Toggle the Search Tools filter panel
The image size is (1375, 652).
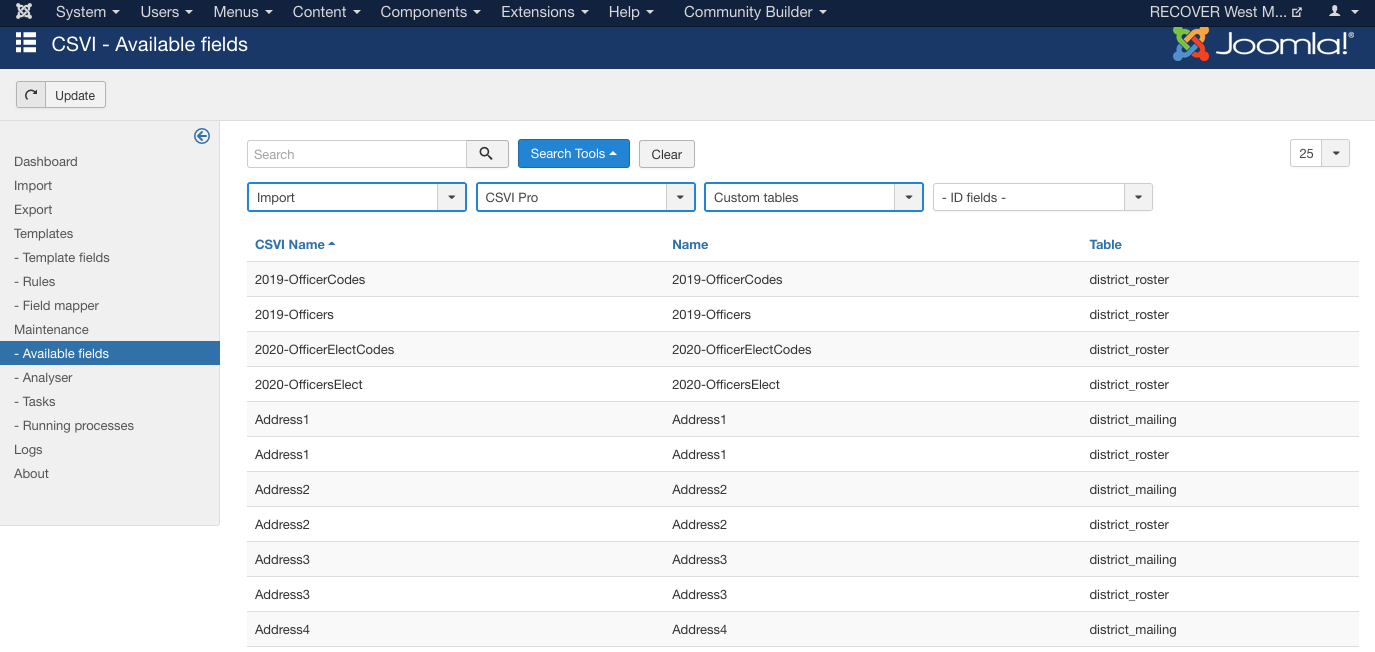pyautogui.click(x=573, y=154)
